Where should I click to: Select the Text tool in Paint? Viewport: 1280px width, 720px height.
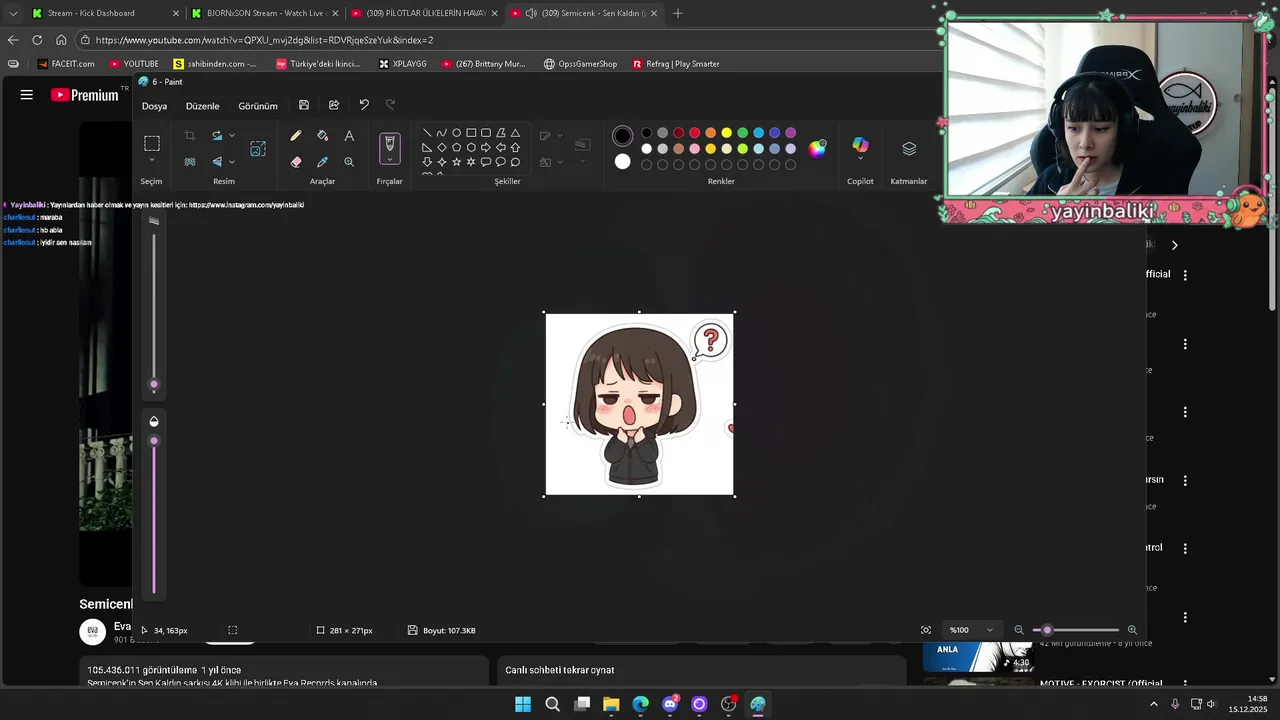tap(349, 136)
